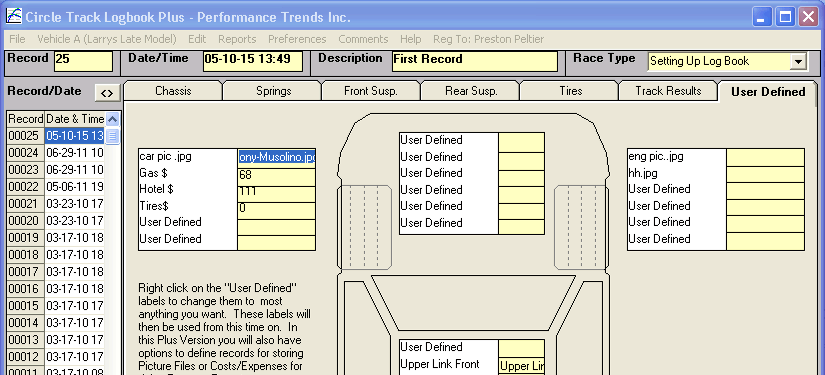Open the Preferences menu
The height and width of the screenshot is (375, 825).
297,39
